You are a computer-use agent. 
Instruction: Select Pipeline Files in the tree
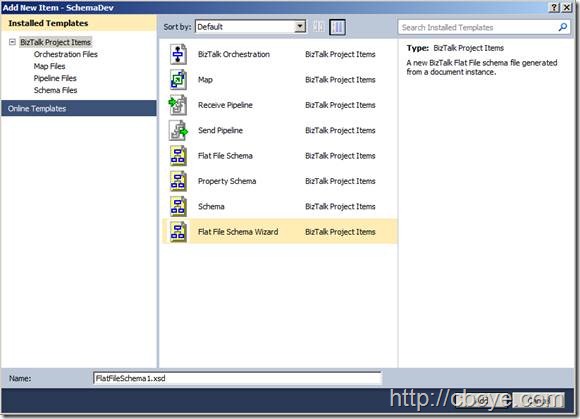tap(55, 78)
